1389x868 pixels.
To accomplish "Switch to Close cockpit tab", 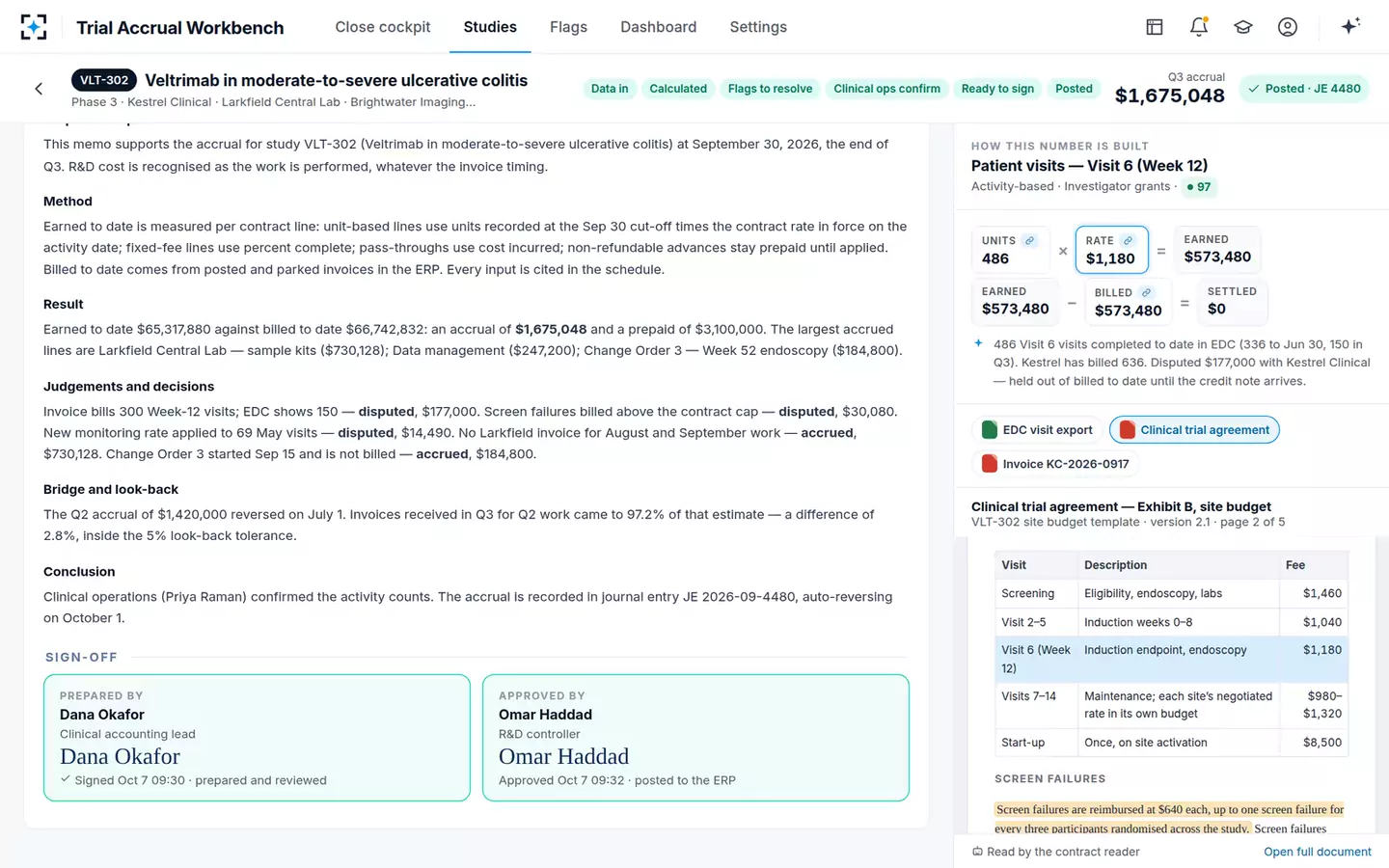I will [383, 27].
